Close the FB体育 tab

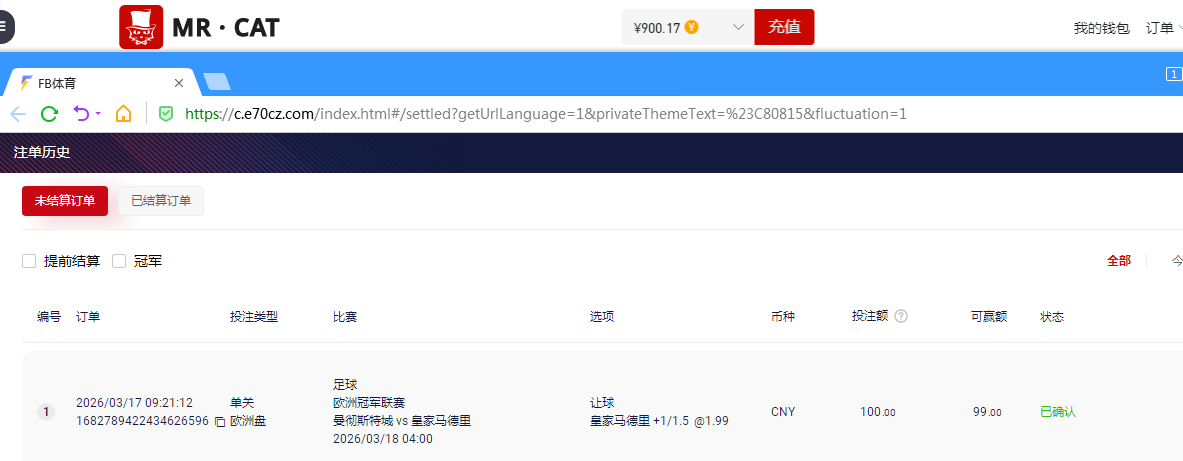click(179, 83)
